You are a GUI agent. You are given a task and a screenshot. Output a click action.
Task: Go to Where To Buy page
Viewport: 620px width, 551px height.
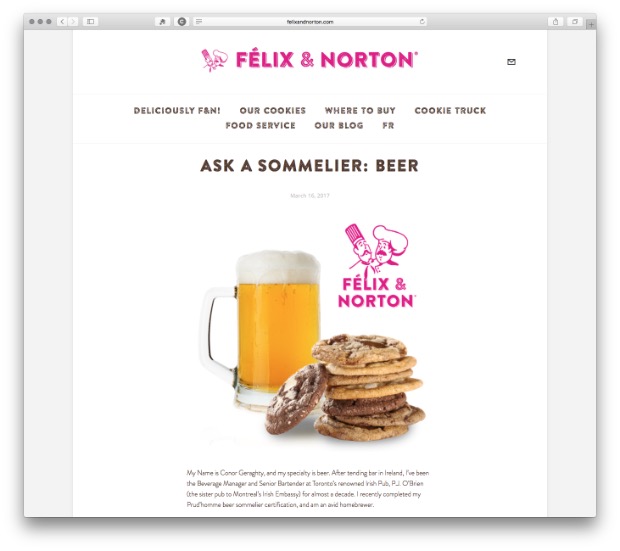click(x=360, y=110)
